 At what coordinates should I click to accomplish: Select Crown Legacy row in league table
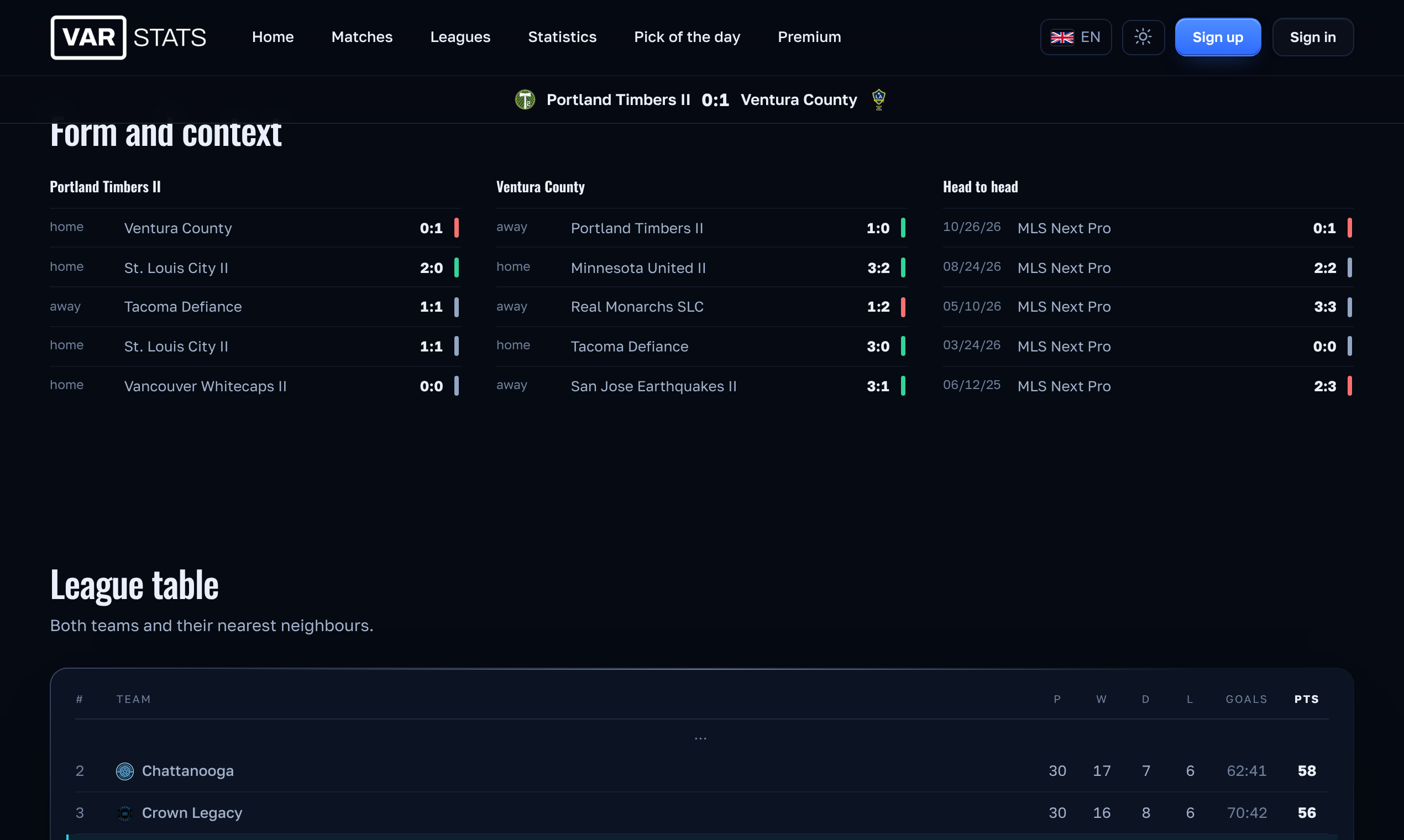[x=701, y=813]
